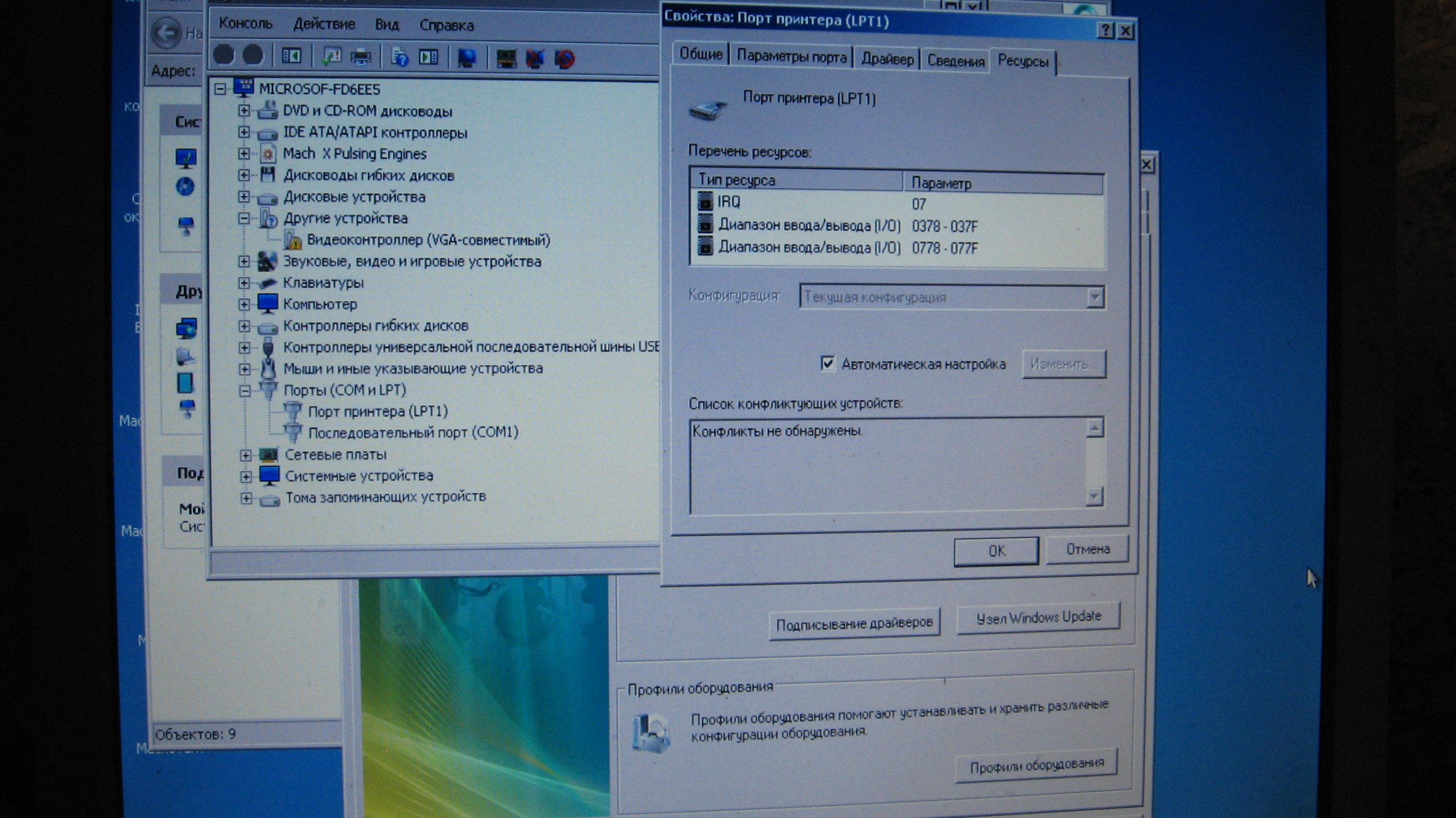Switch to the Драйвер tab
This screenshot has width=1456, height=818.
(886, 59)
